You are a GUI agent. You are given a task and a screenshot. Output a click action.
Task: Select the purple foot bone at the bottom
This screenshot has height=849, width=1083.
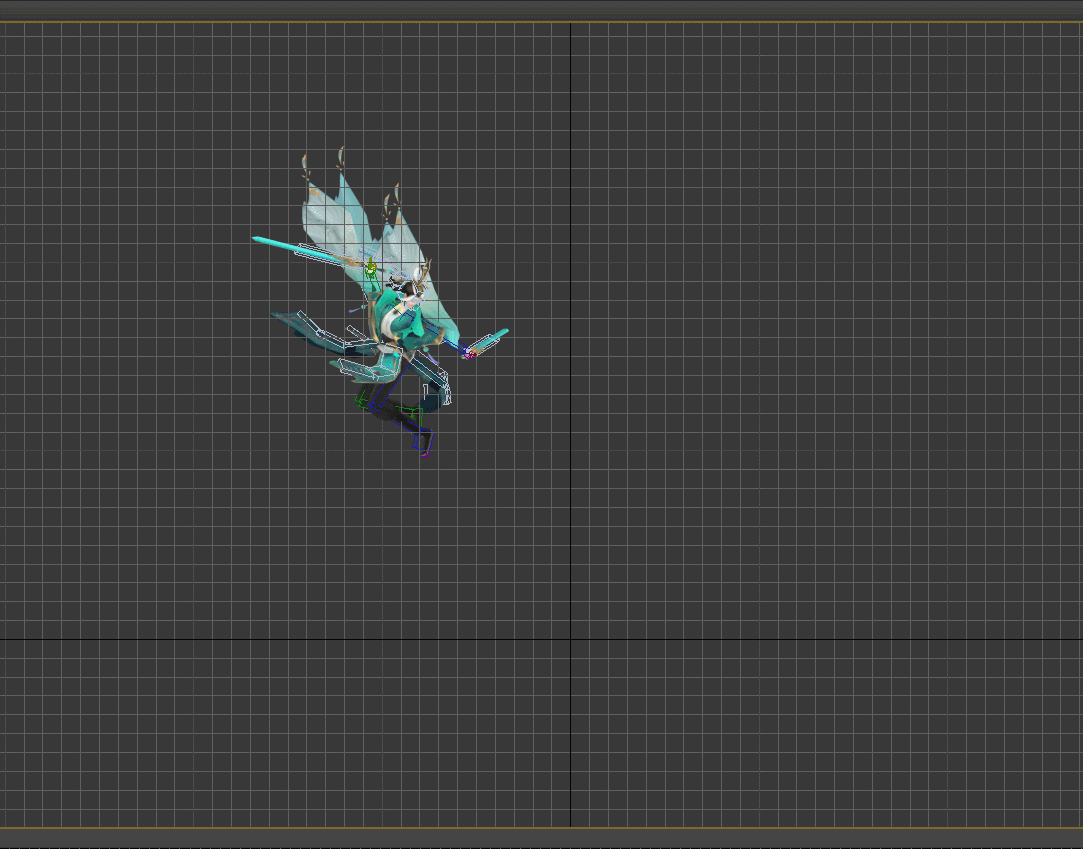(x=425, y=454)
